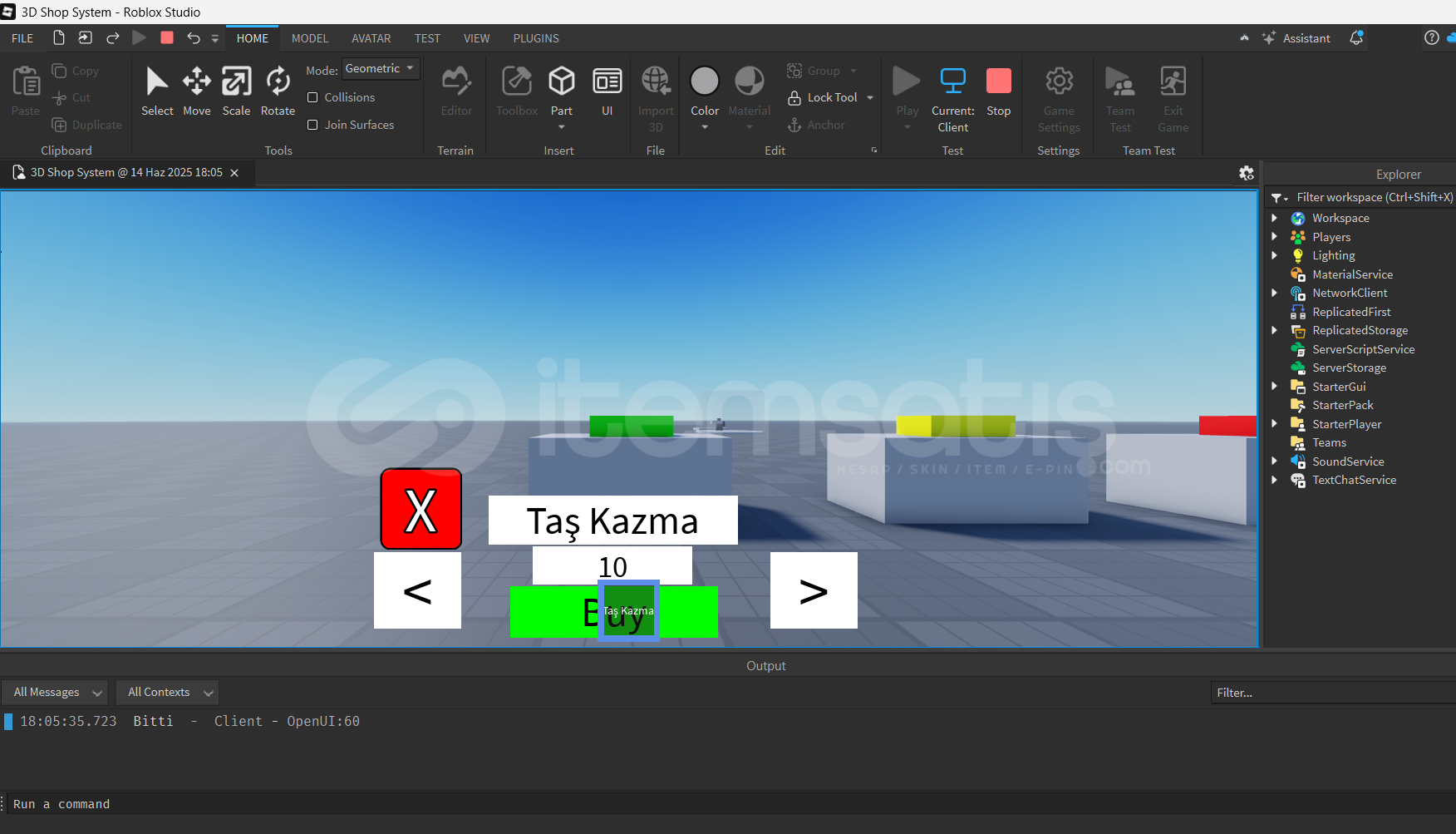The image size is (1456, 834).
Task: Click the redo arrow in quick access bar
Action: [x=113, y=37]
